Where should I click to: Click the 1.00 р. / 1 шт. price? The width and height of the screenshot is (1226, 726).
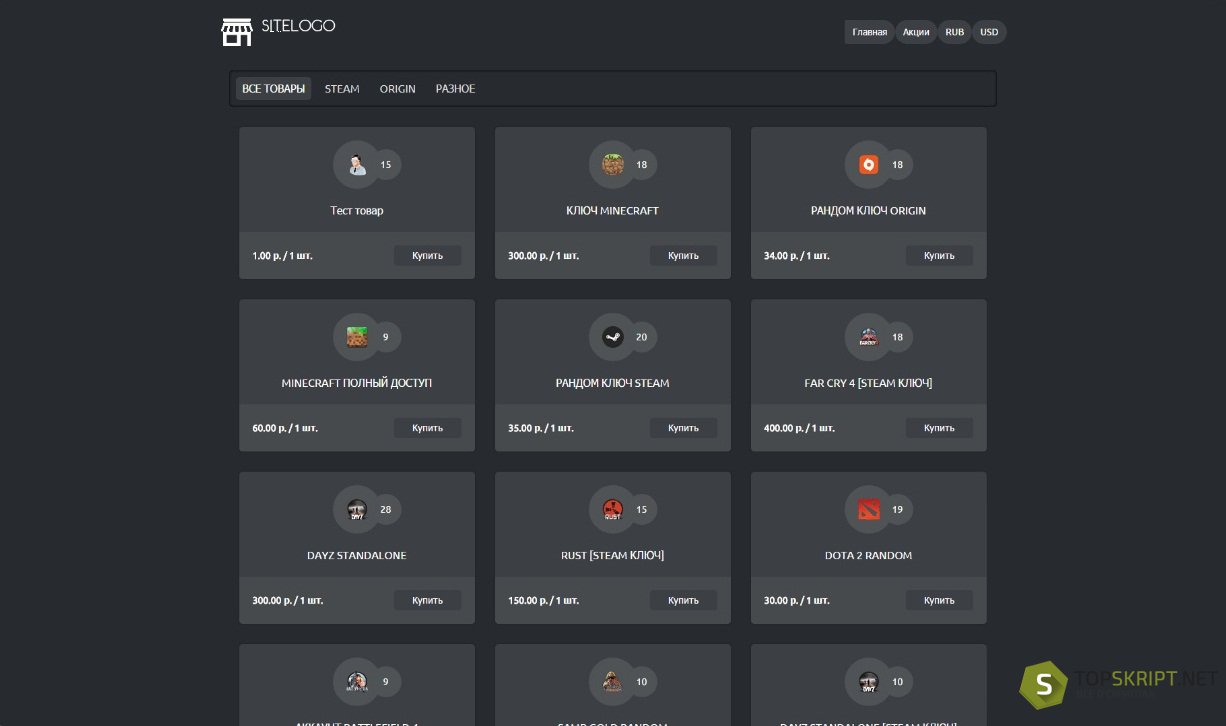282,256
